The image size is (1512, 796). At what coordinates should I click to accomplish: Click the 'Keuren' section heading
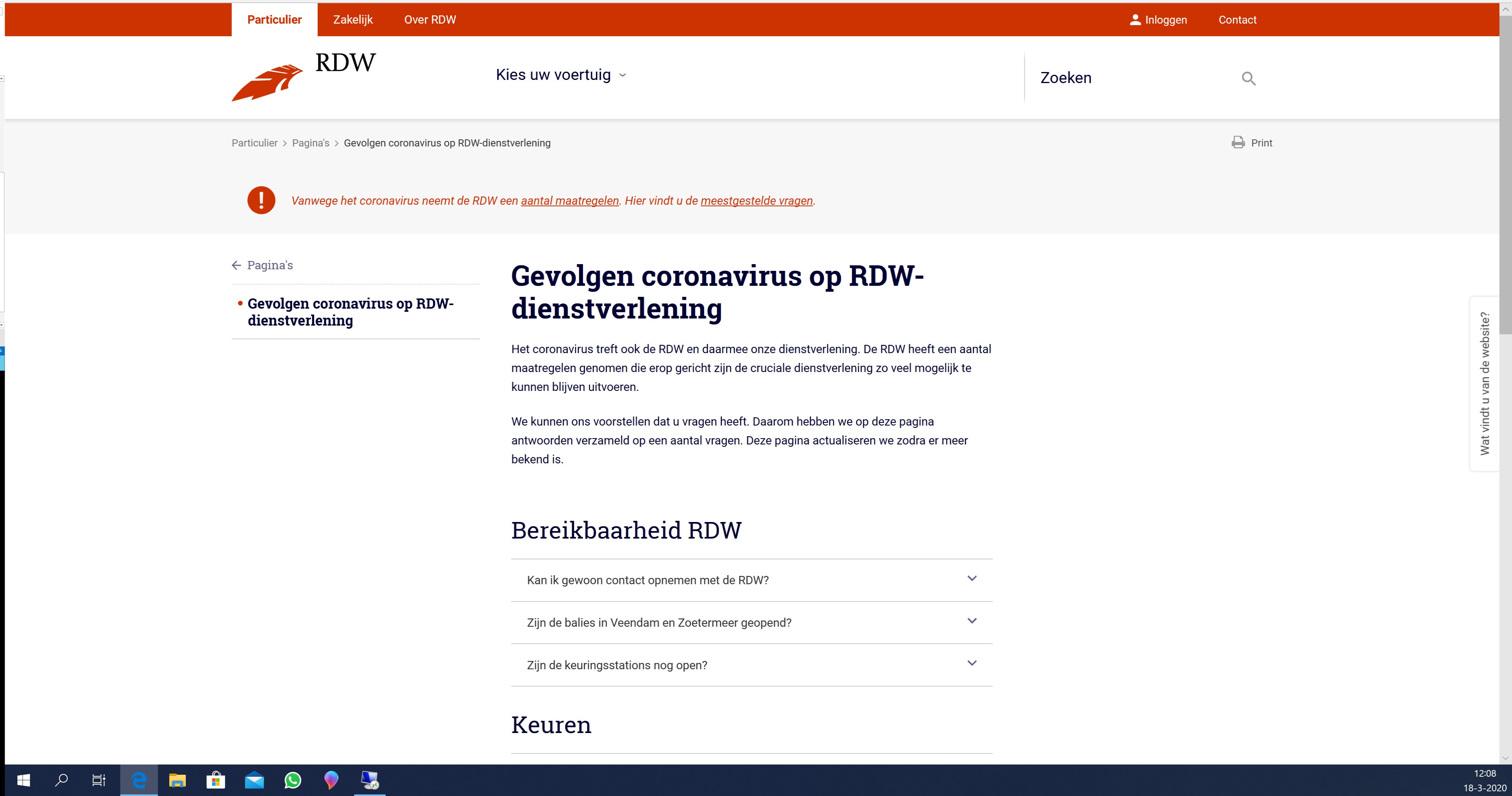(551, 725)
